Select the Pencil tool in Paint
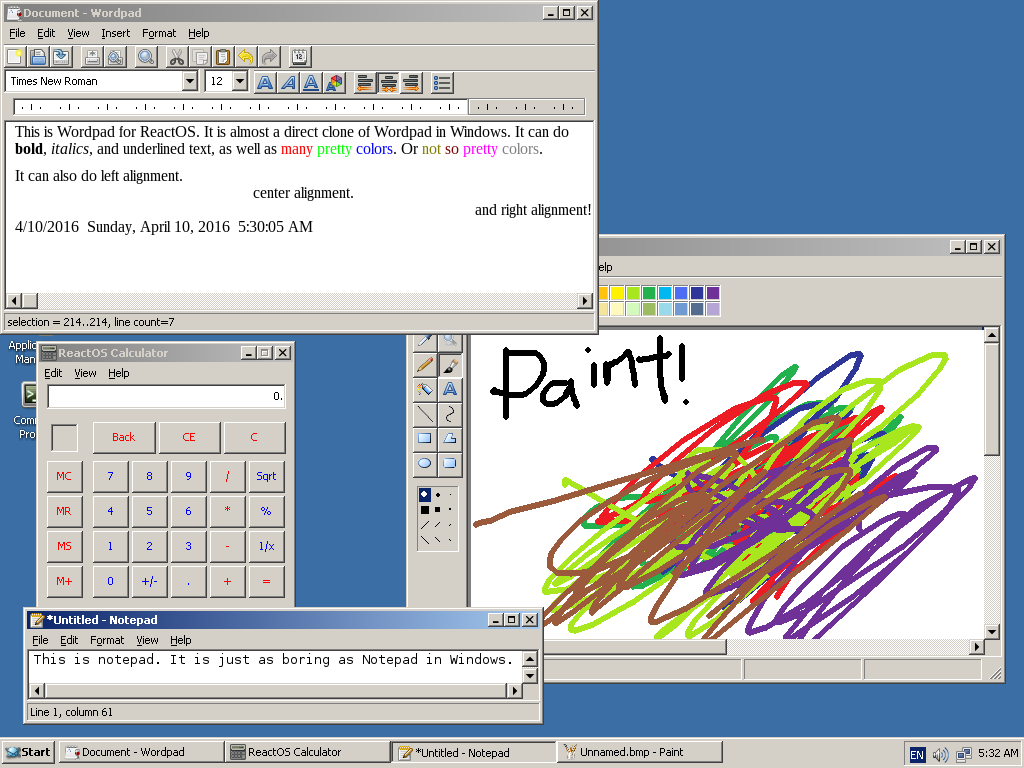Screen dimensions: 1024x768 424,364
